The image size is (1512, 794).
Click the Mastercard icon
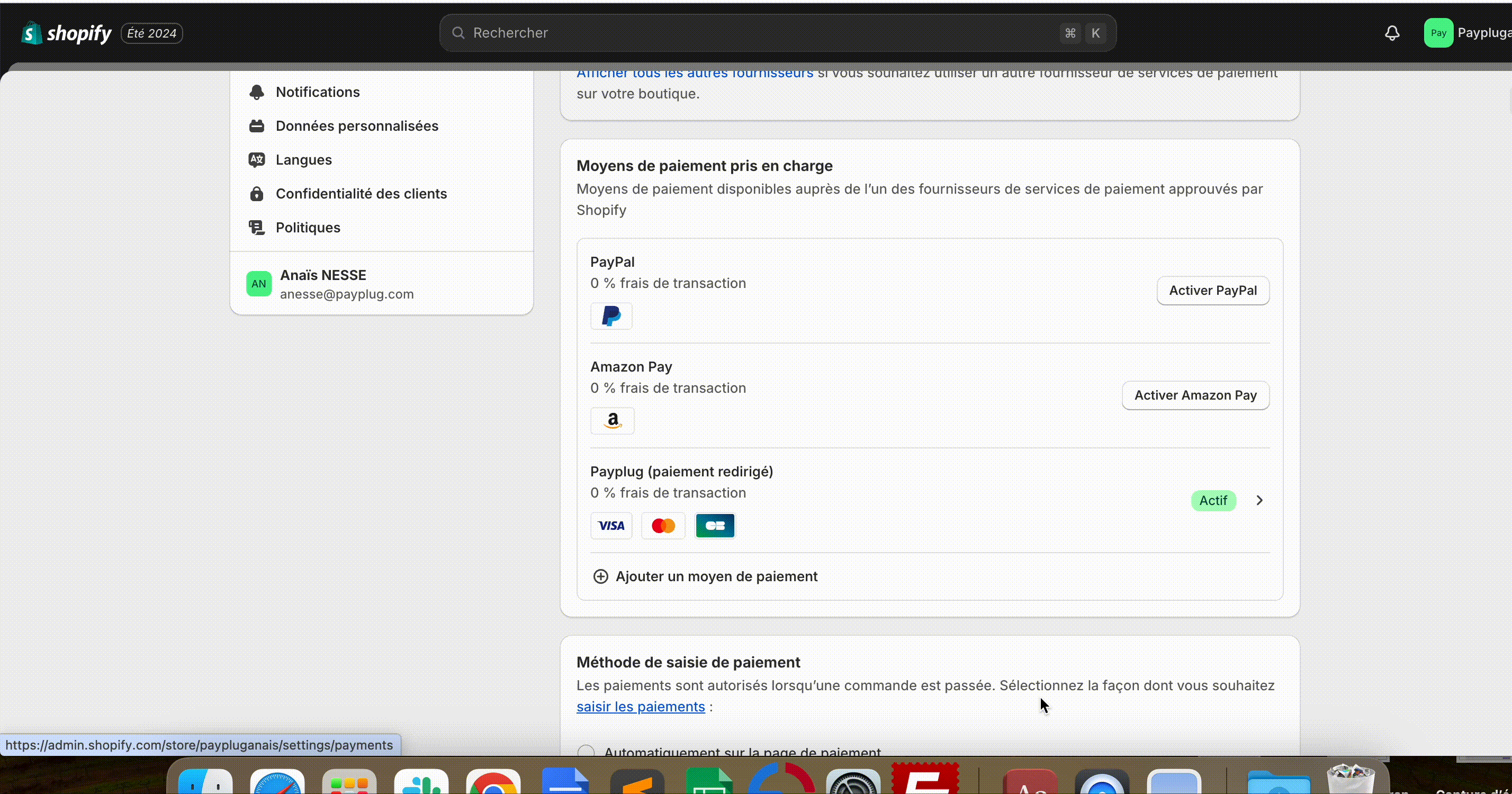(x=663, y=526)
